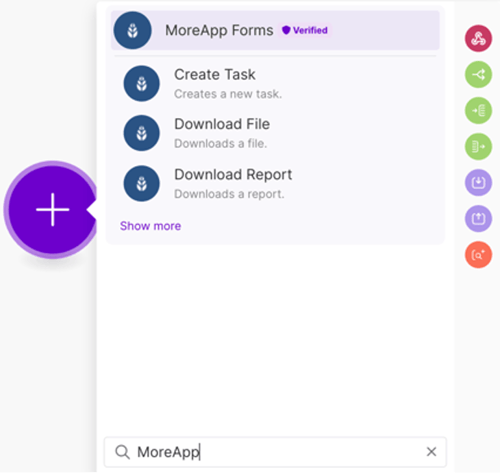This screenshot has width=500, height=473.
Task: Click the Verified badge
Action: click(305, 30)
